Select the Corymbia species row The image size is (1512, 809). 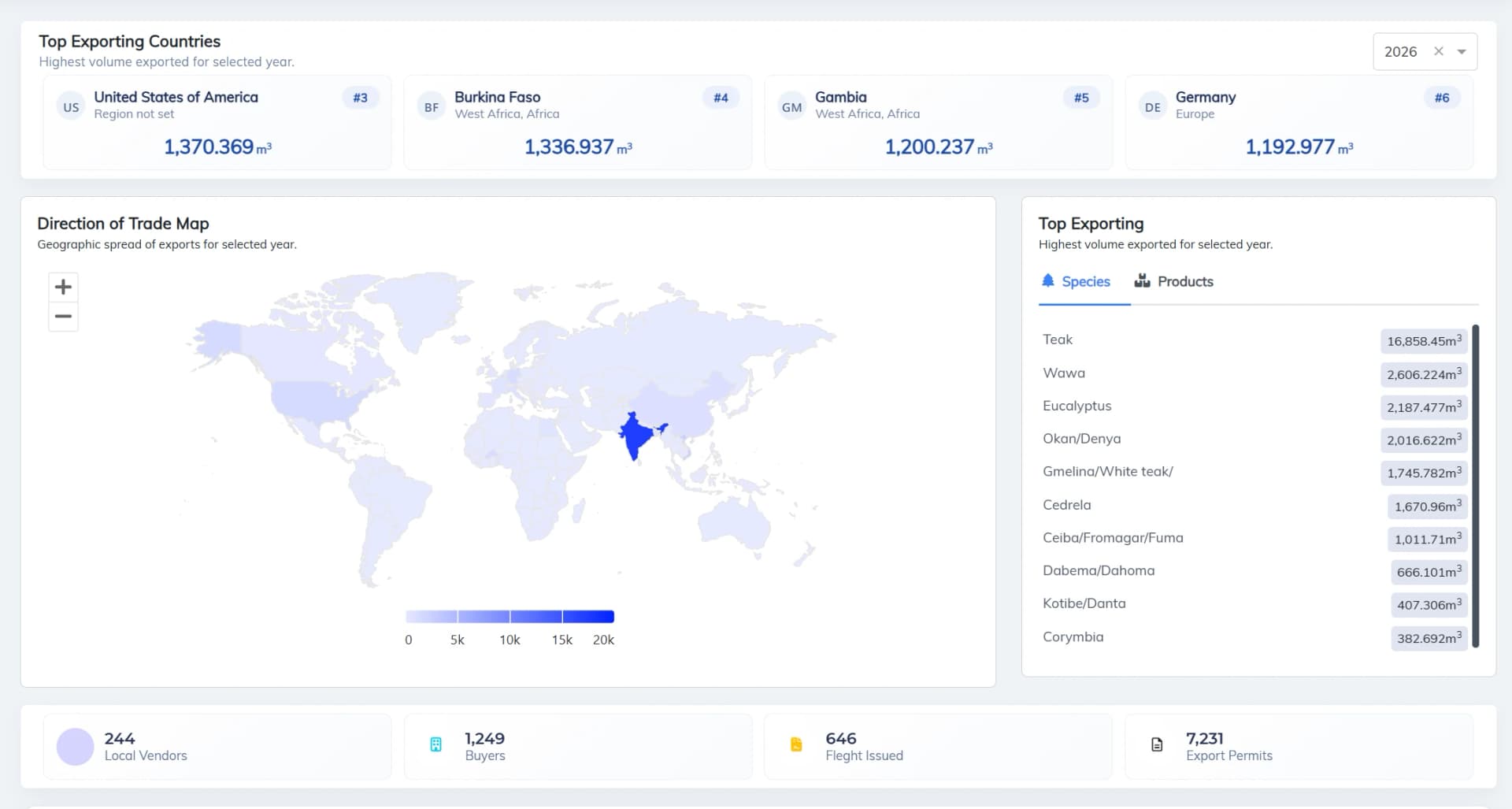(x=1254, y=637)
